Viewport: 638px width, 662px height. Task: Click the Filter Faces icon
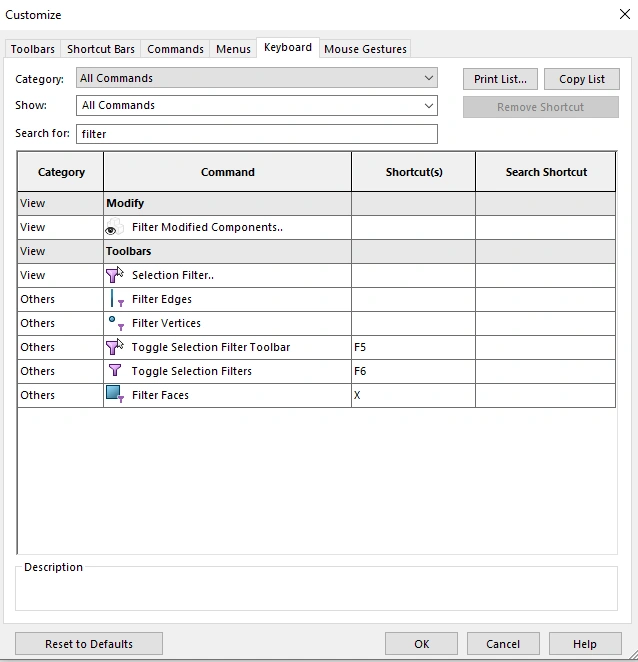click(115, 394)
